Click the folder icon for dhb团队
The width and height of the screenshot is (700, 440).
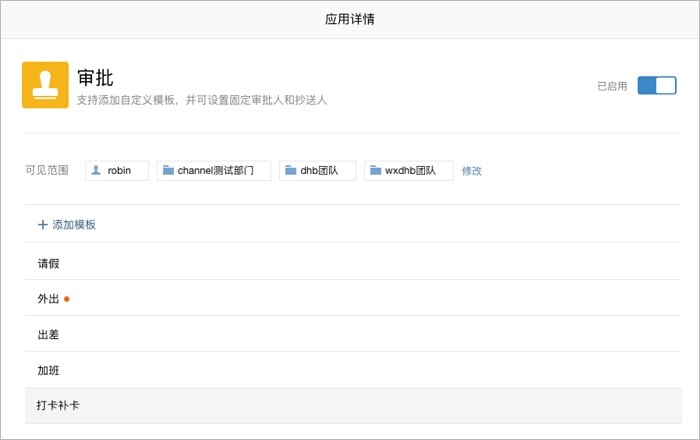pos(291,170)
